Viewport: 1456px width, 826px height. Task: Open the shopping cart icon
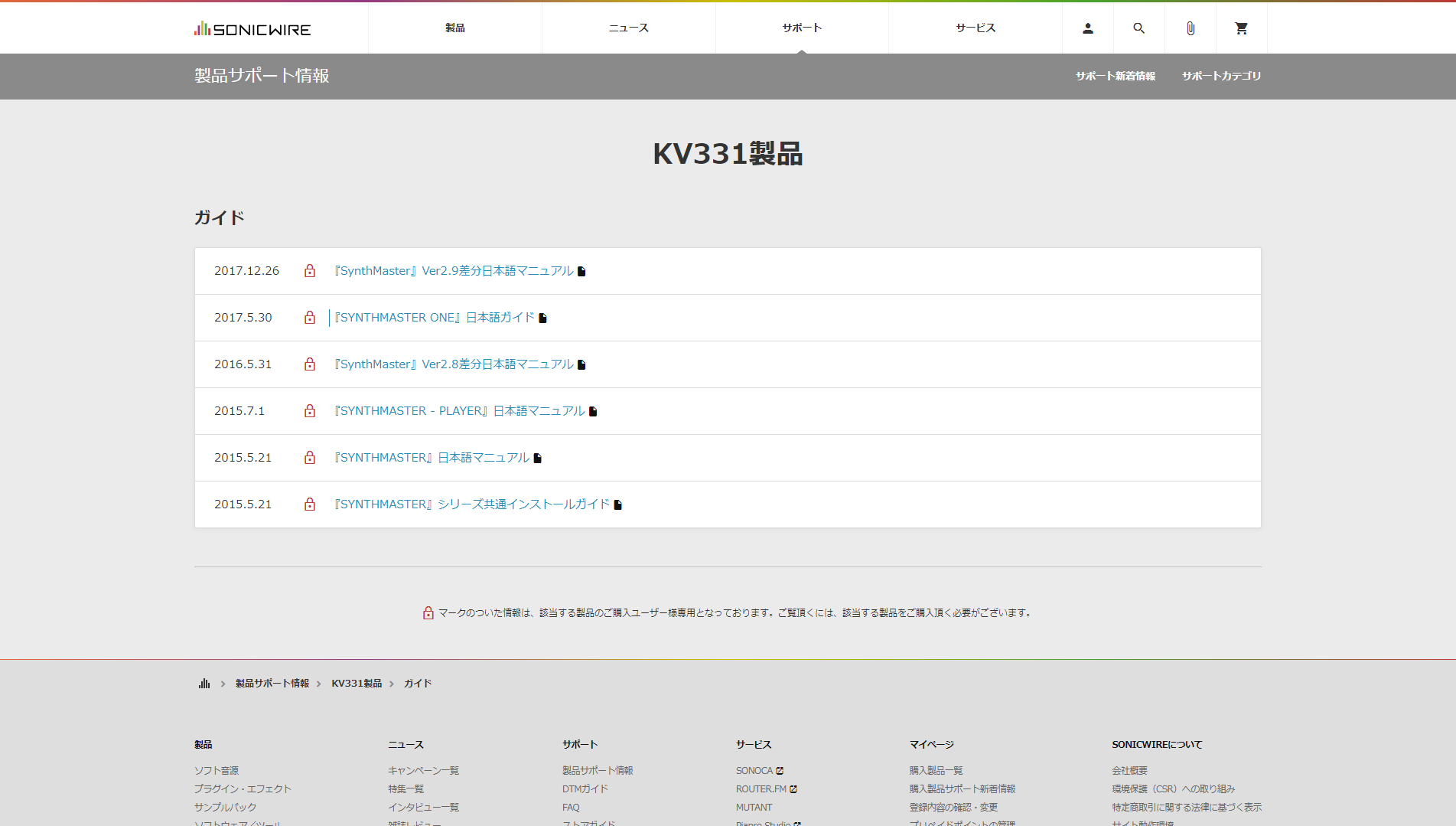pos(1241,28)
